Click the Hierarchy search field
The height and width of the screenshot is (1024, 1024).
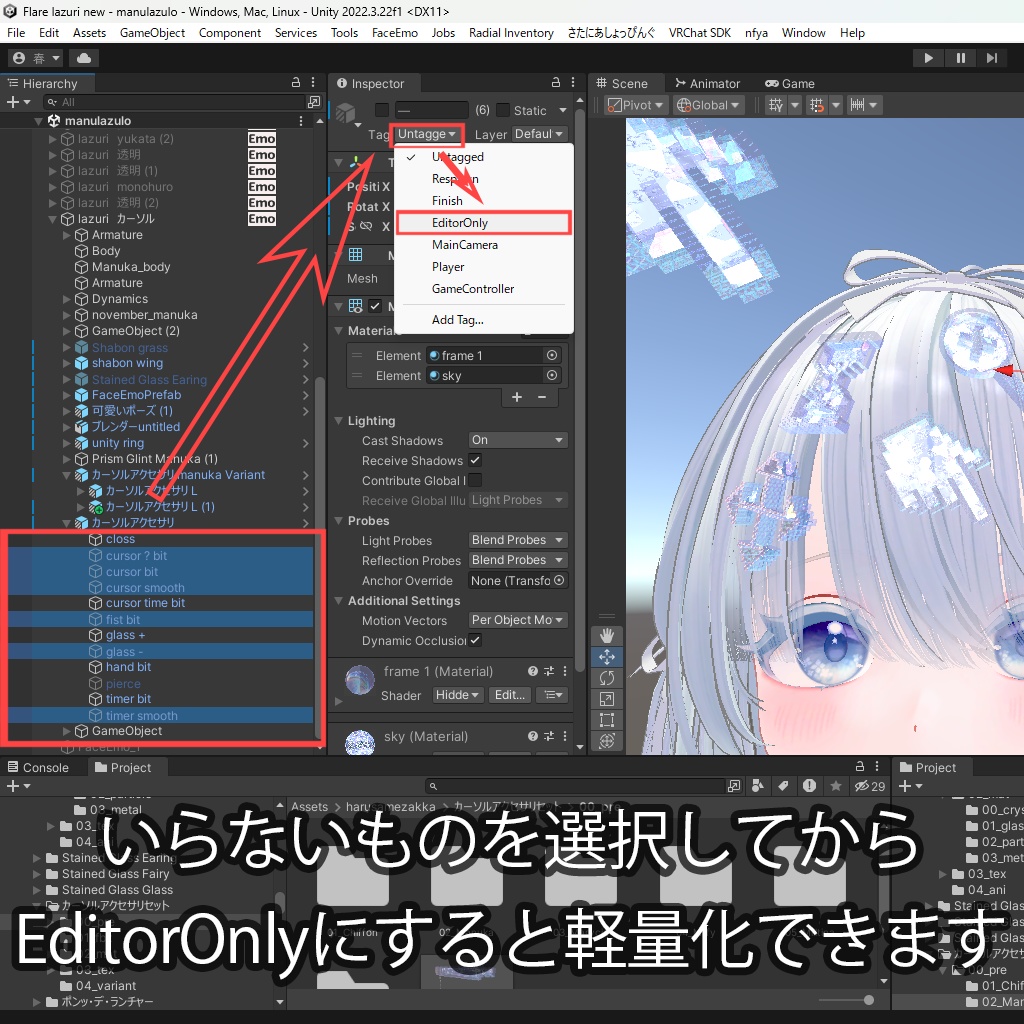click(x=175, y=102)
